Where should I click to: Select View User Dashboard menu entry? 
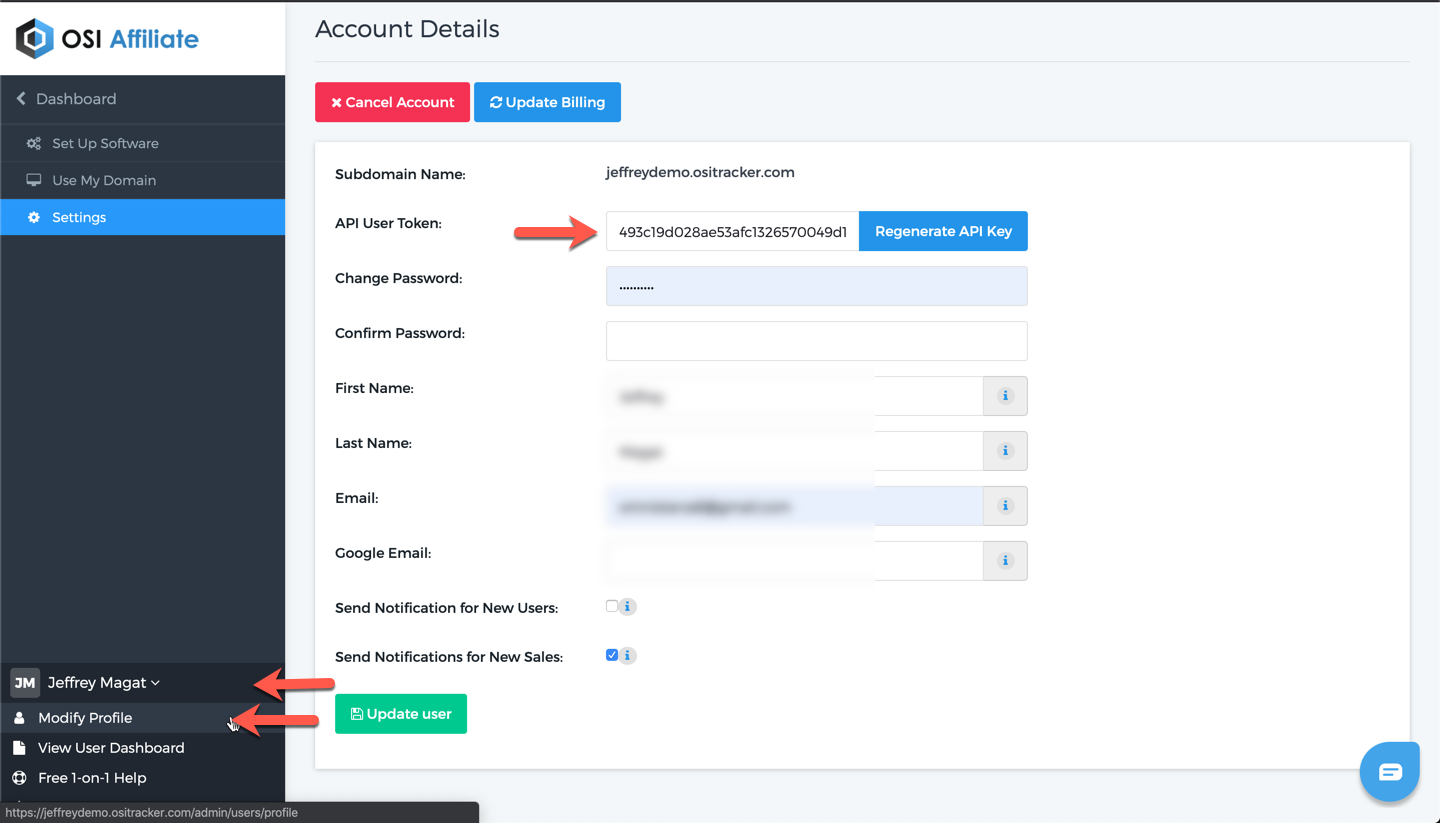pos(110,747)
